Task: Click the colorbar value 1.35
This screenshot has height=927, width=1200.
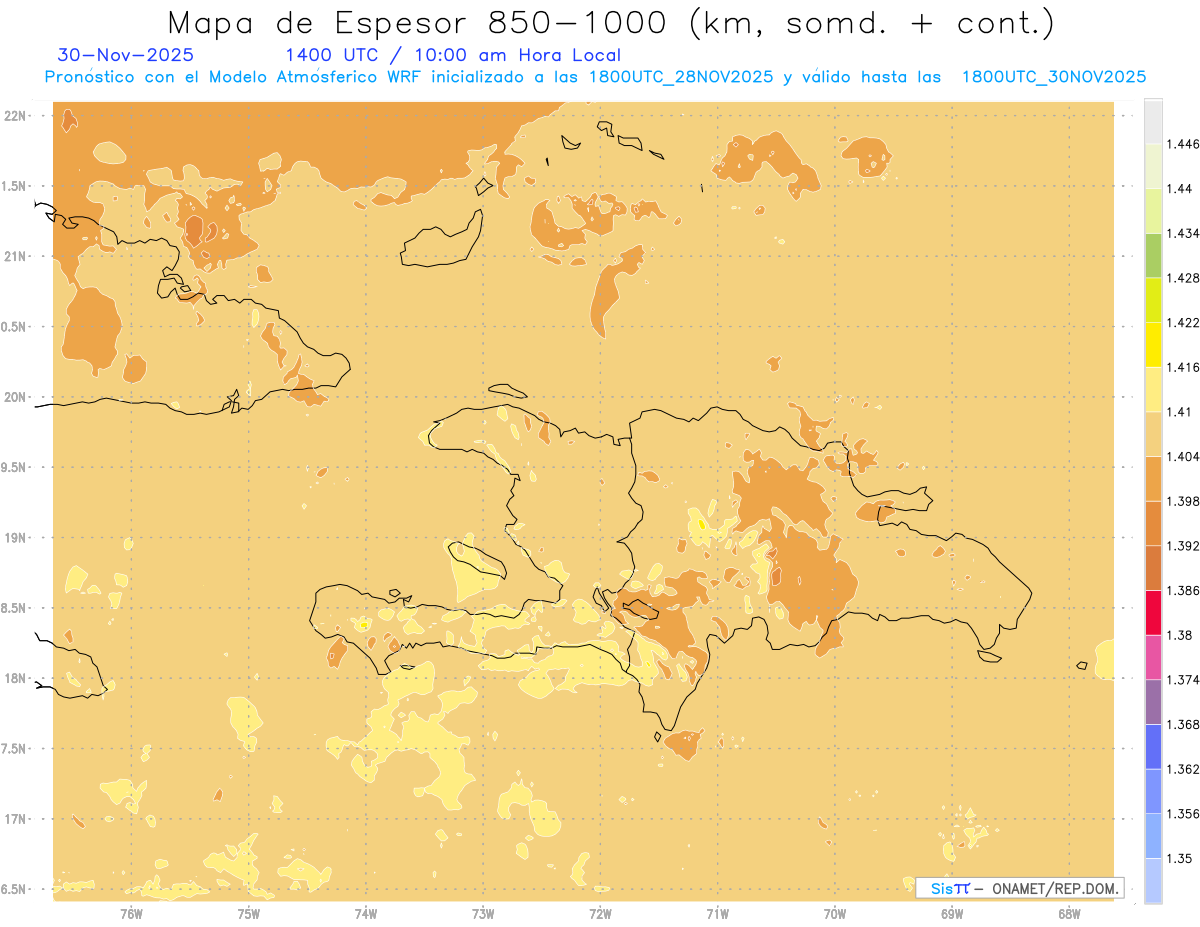Action: click(x=1180, y=858)
